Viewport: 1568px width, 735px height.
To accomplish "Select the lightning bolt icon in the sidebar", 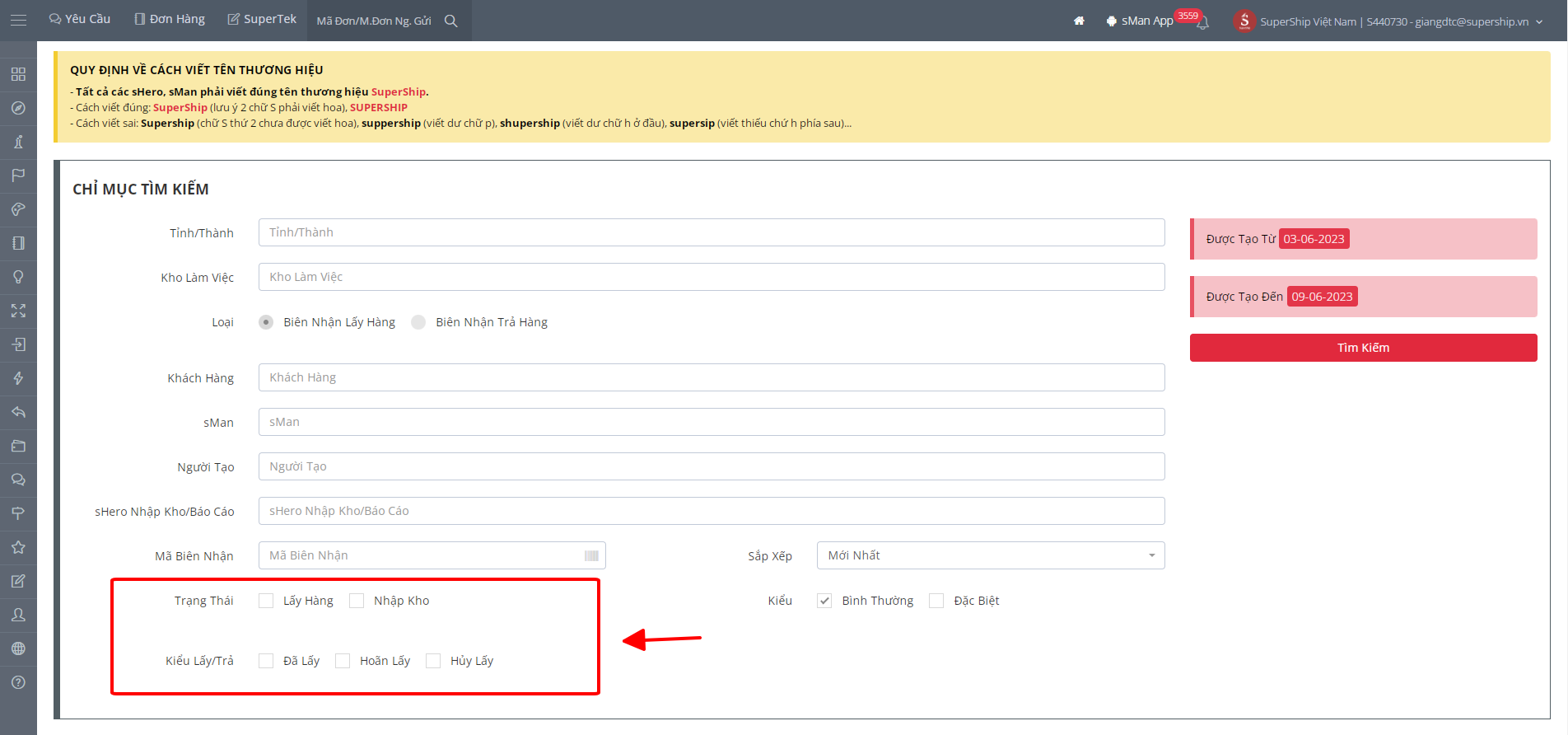I will coord(18,378).
